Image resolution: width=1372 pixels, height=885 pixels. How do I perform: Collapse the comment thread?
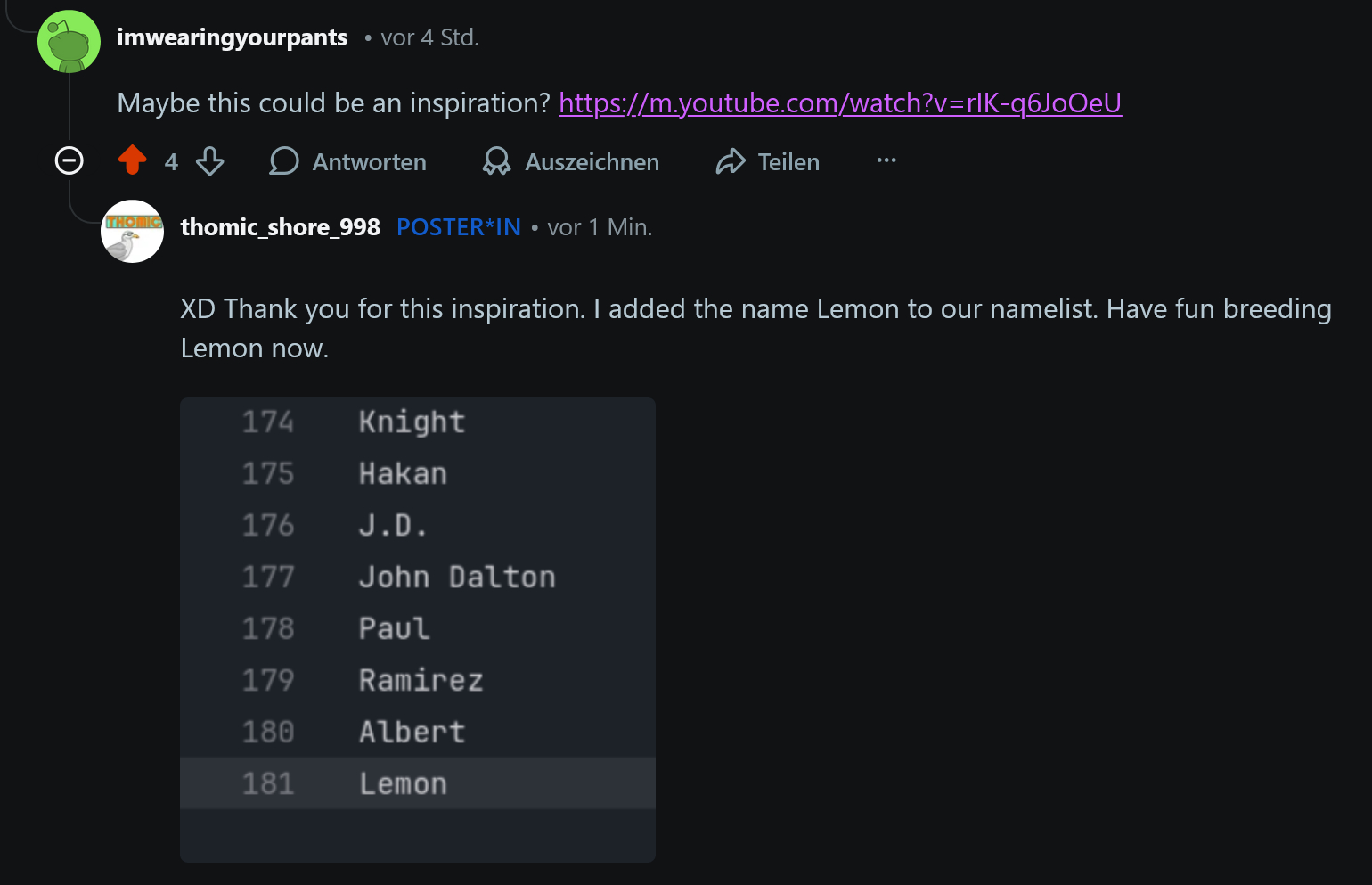pyautogui.click(x=69, y=160)
